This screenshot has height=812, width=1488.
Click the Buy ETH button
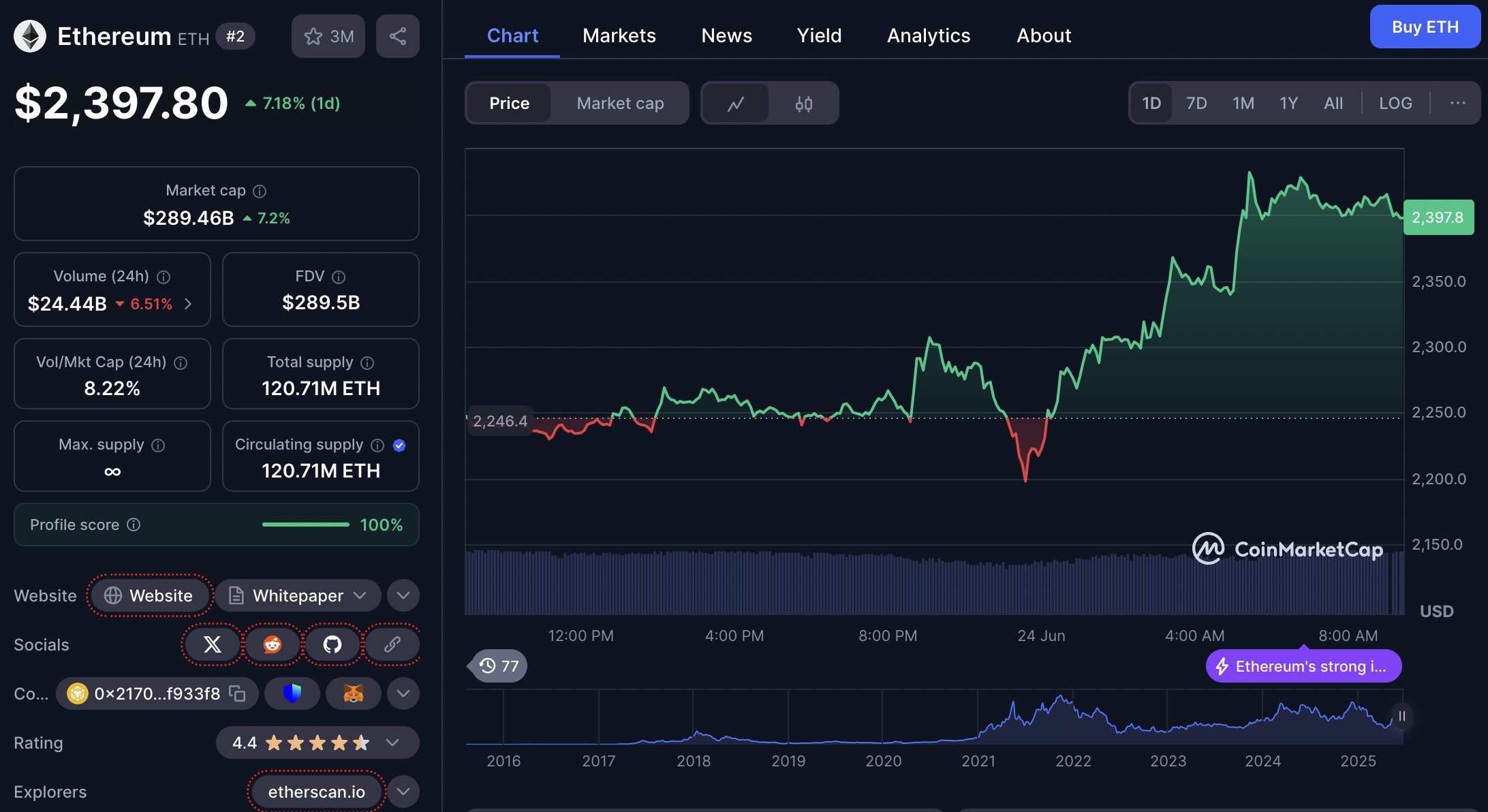click(1425, 27)
